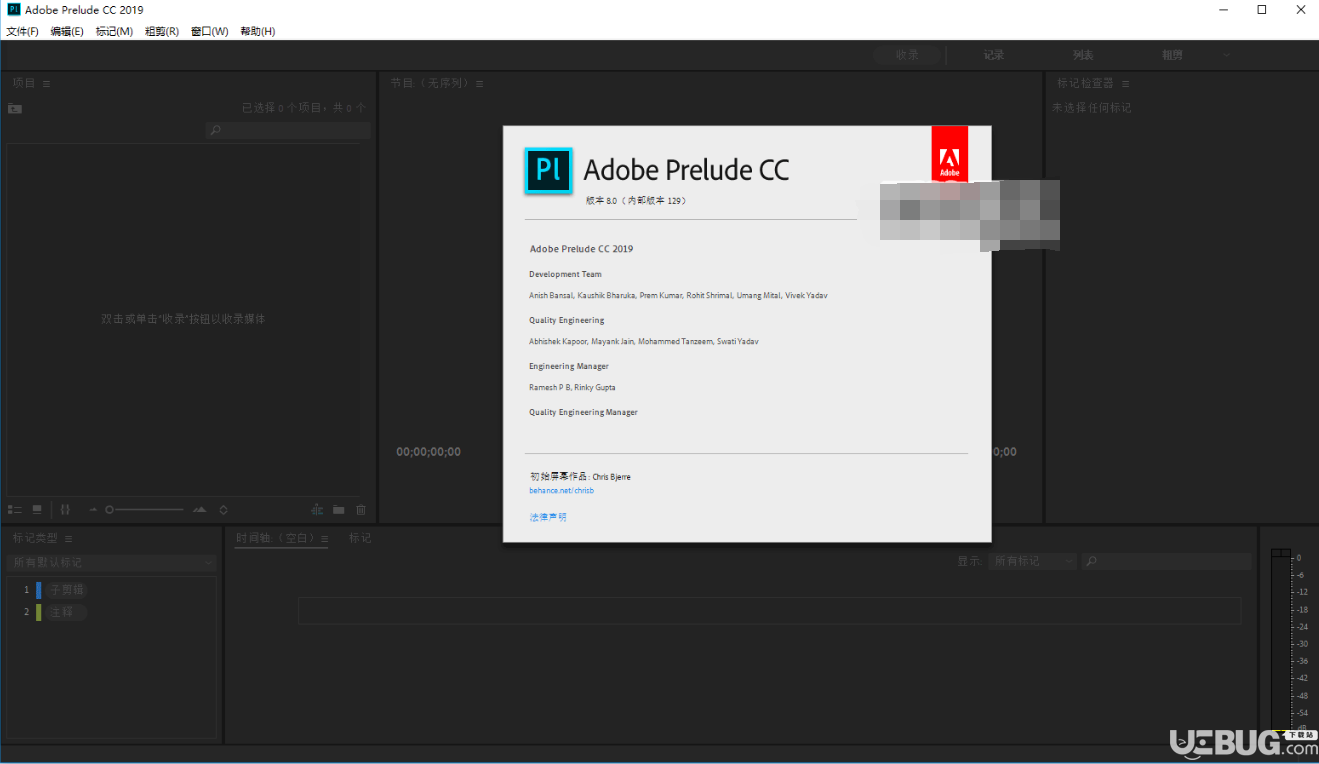This screenshot has width=1319, height=764.
Task: Click the trash delete icon in Project panel
Action: pos(361,510)
